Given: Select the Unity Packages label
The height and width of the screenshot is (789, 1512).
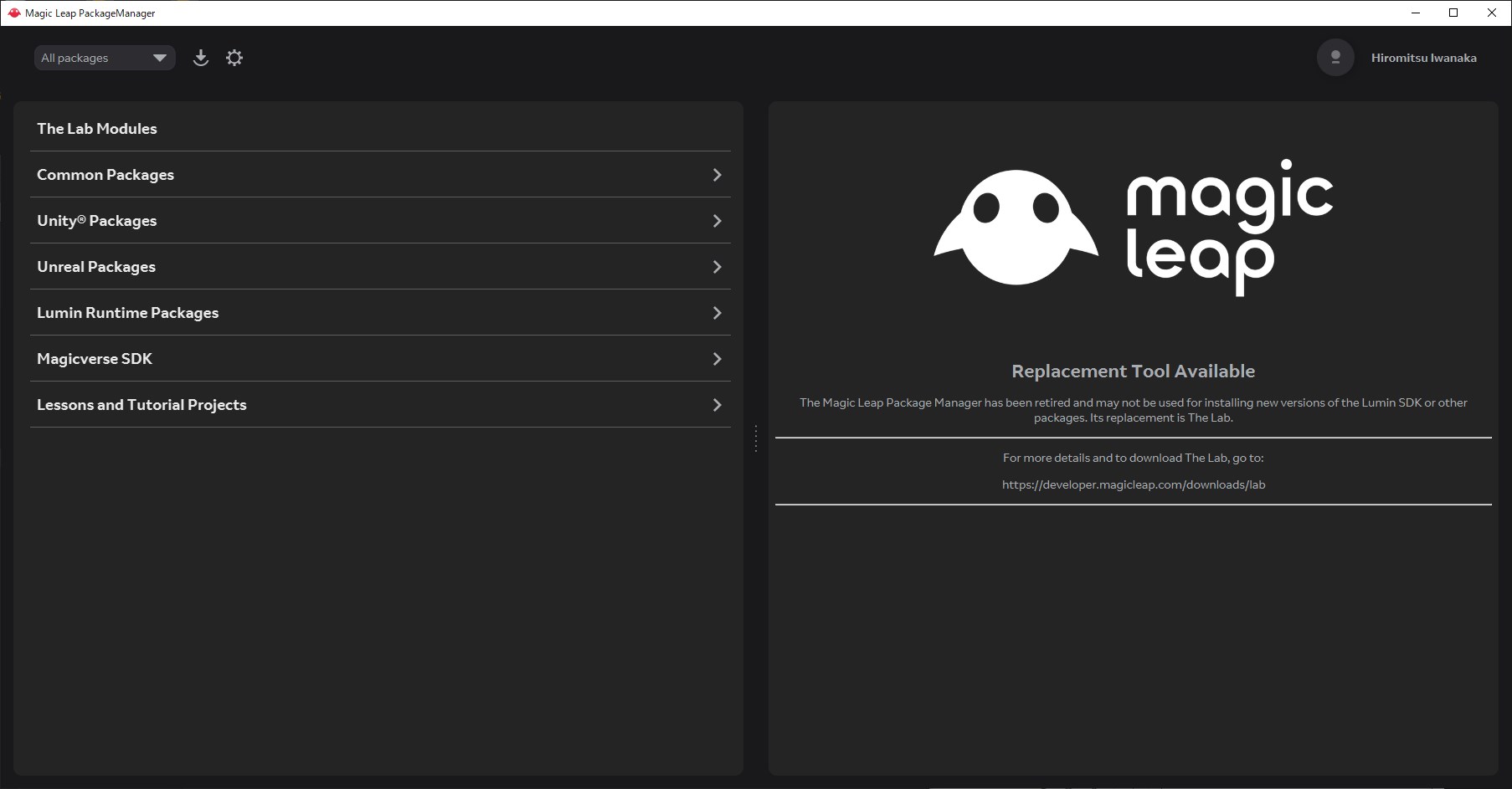Looking at the screenshot, I should point(97,221).
